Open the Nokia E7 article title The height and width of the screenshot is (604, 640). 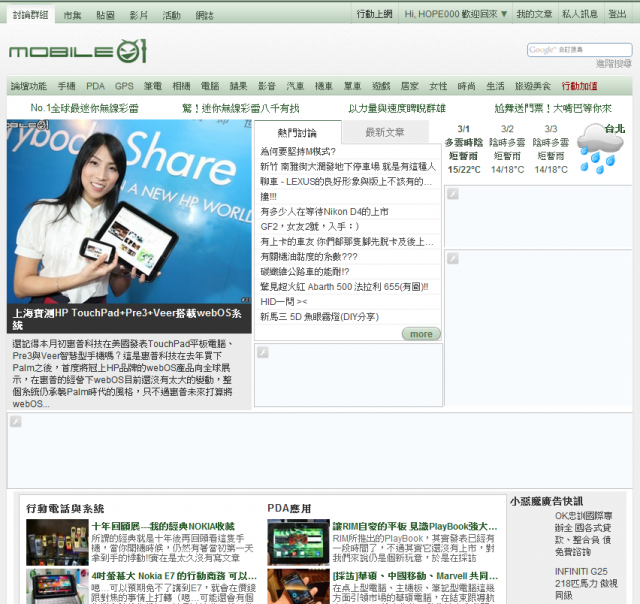pyautogui.click(x=174, y=576)
